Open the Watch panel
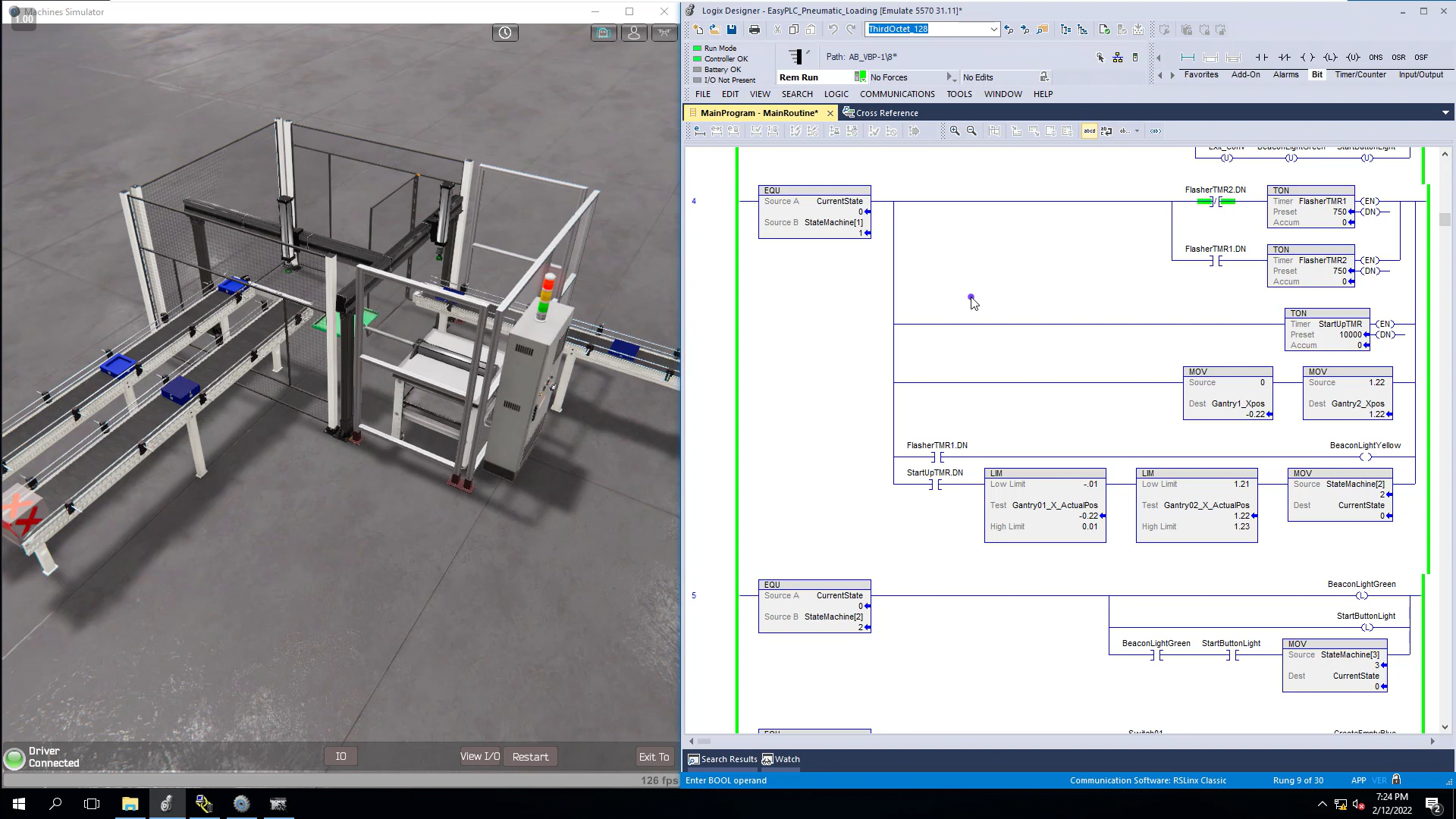Screen dimensions: 1456x819 [781, 759]
